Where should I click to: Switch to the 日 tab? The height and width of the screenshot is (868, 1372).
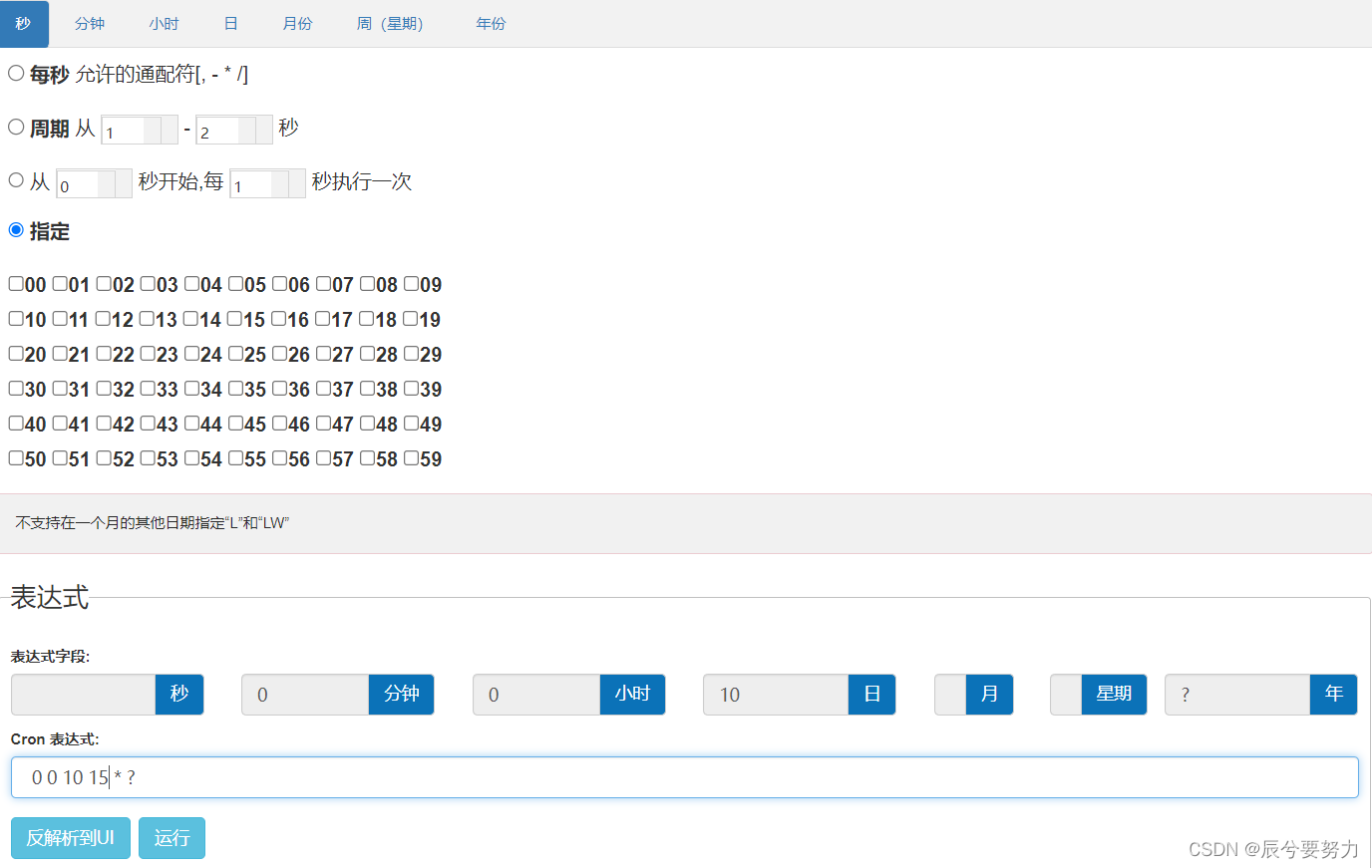click(230, 23)
